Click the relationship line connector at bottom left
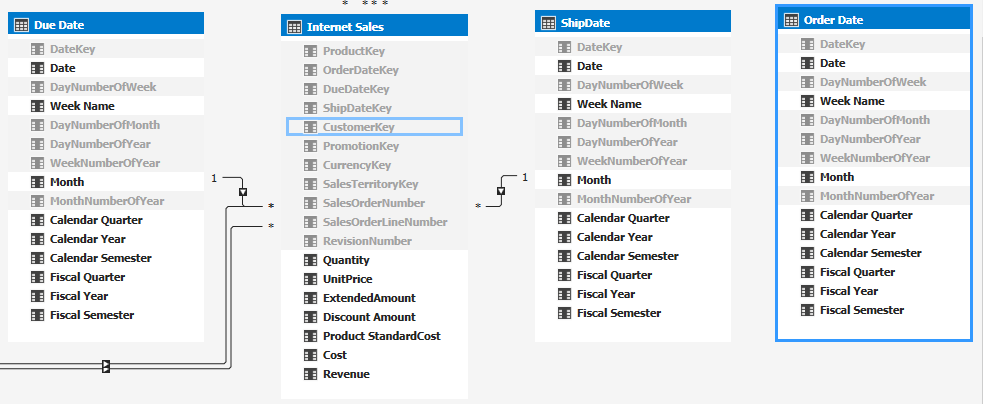Screen dimensions: 983x404 [x=106, y=367]
